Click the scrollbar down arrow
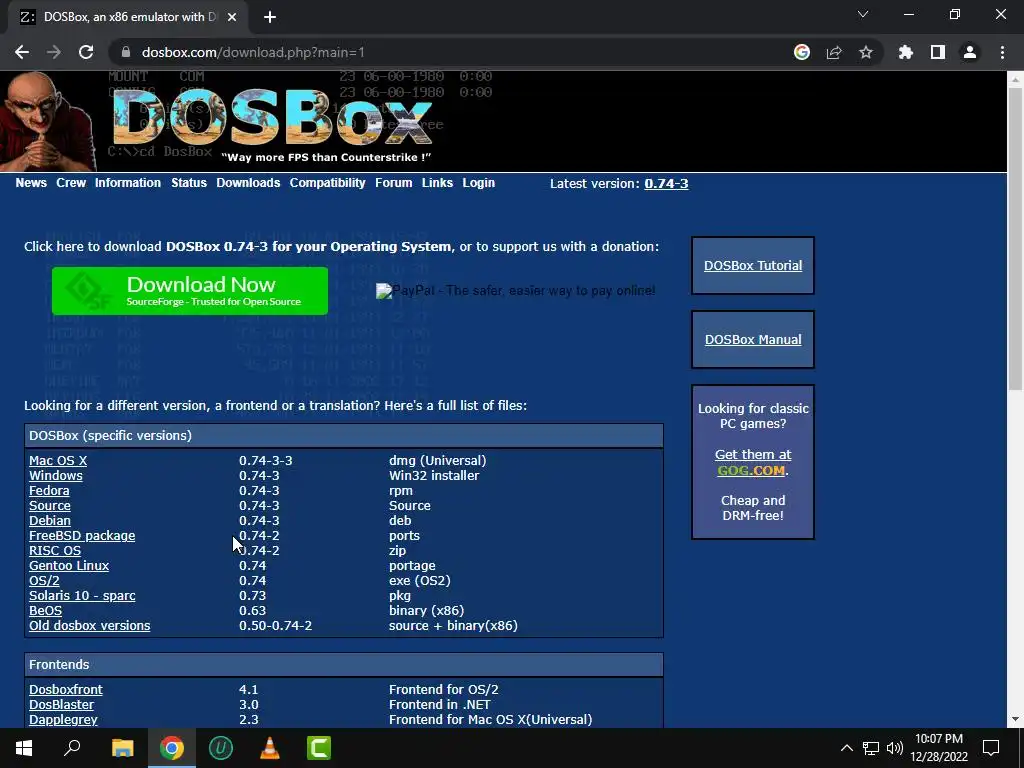Screen dimensions: 1024x768 (x=1015, y=720)
